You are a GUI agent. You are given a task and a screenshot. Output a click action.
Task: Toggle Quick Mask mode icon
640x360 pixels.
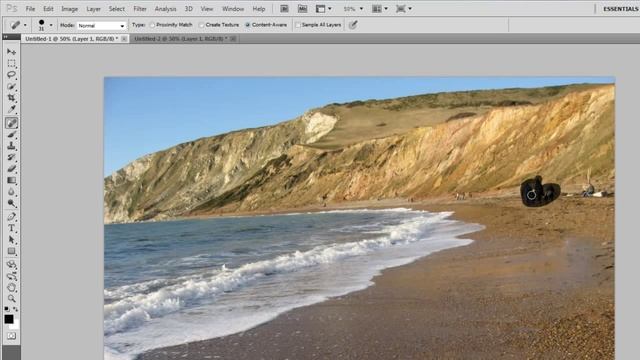tap(11, 336)
